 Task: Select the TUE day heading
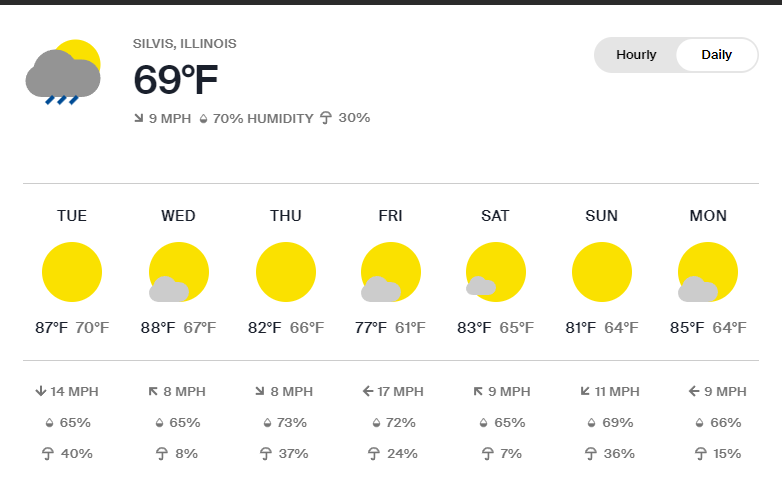(72, 216)
